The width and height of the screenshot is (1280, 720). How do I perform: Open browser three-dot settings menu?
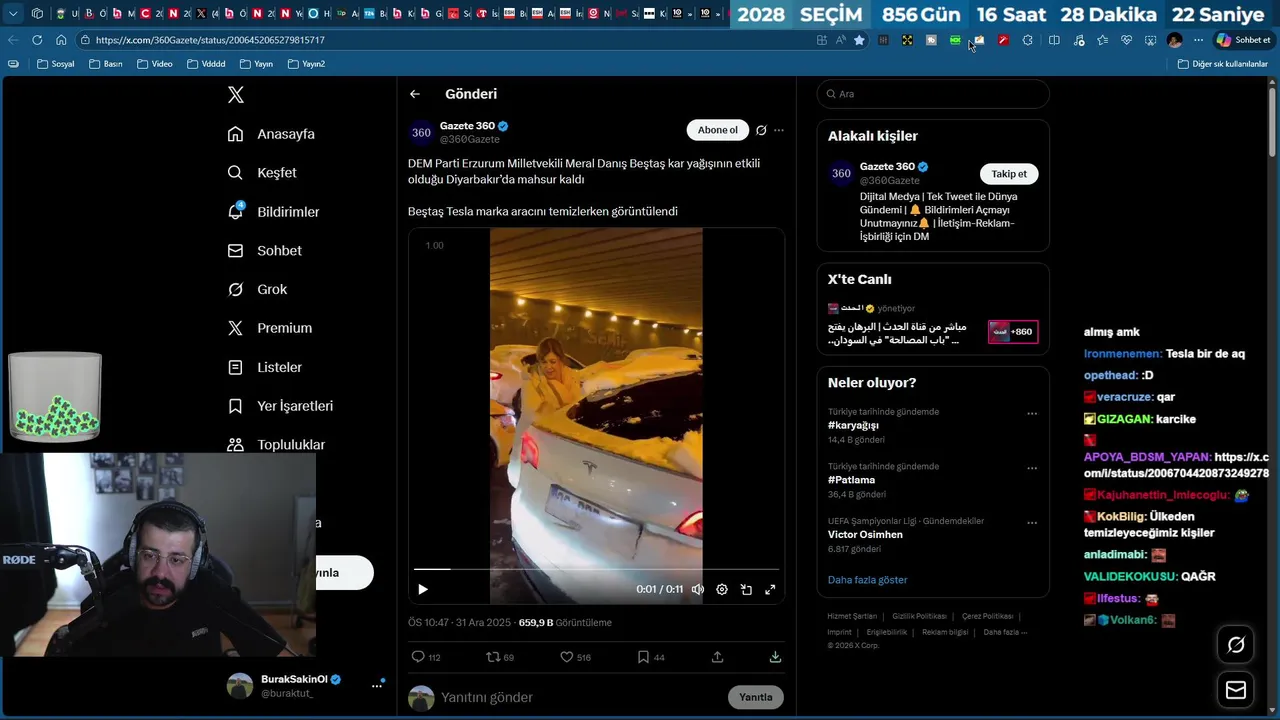pyautogui.click(x=1198, y=40)
